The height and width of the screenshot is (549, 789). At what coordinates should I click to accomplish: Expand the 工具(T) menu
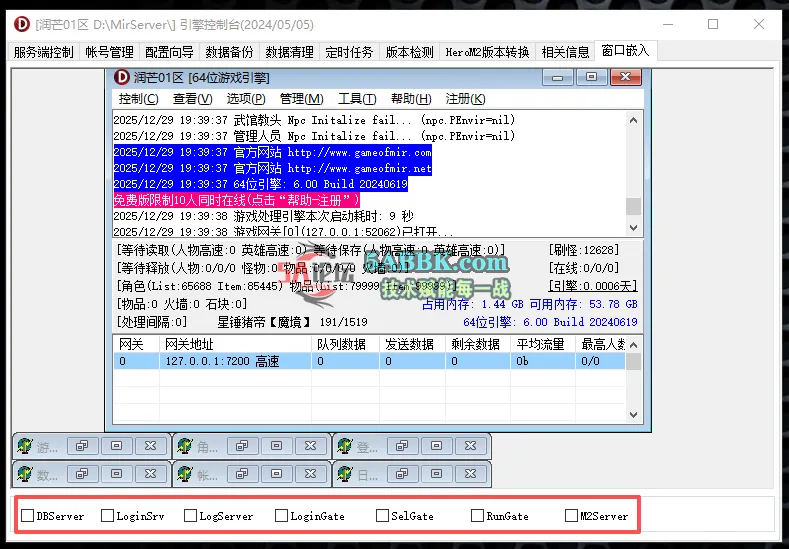(x=356, y=99)
